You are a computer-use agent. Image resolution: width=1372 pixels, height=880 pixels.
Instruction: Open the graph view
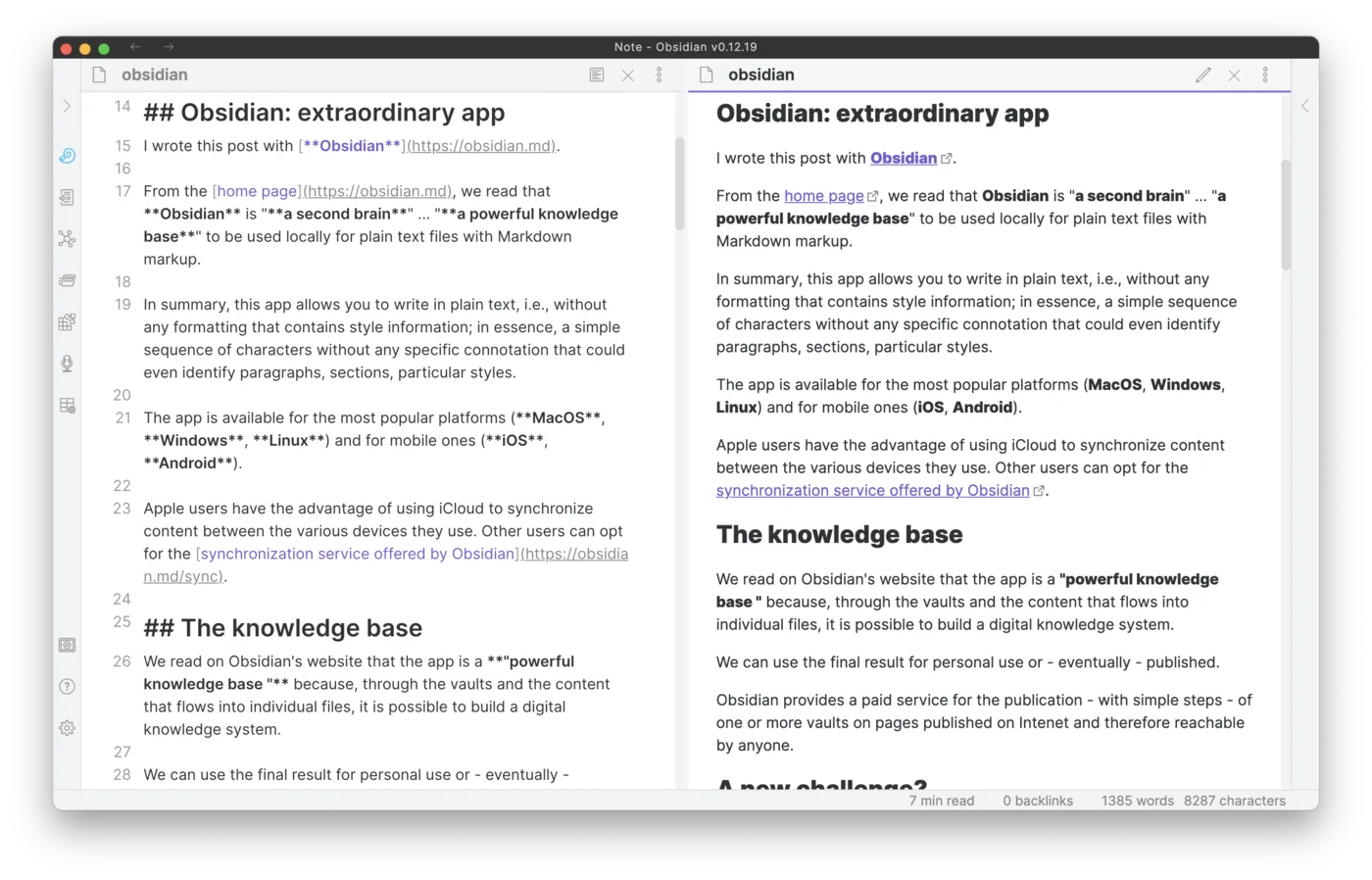point(67,238)
